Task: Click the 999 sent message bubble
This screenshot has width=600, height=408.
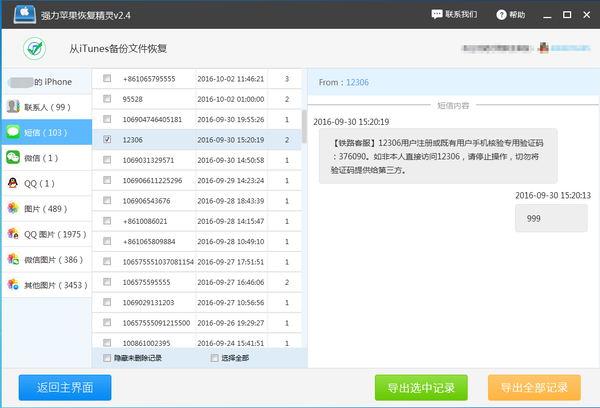Action: pos(551,218)
